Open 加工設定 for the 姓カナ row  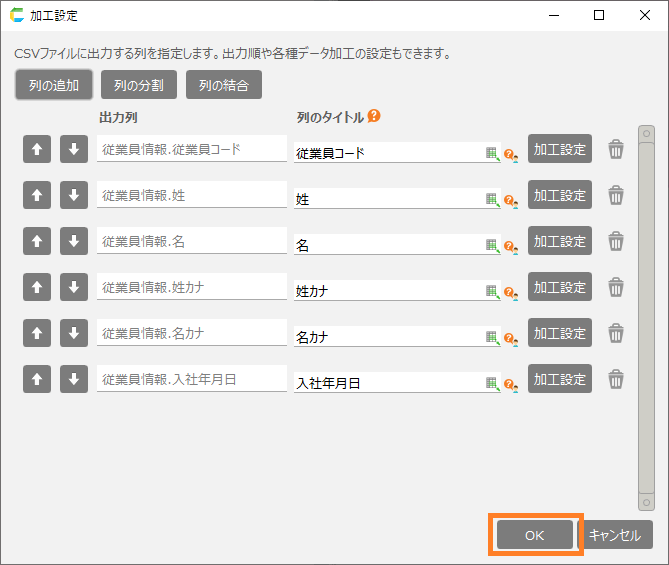click(559, 288)
